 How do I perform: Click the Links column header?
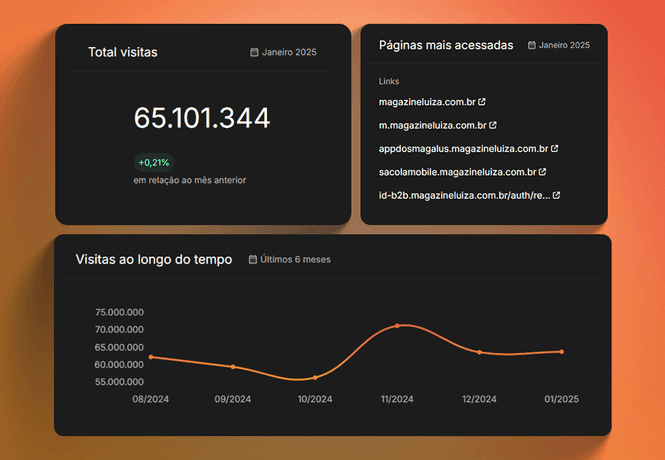(389, 81)
